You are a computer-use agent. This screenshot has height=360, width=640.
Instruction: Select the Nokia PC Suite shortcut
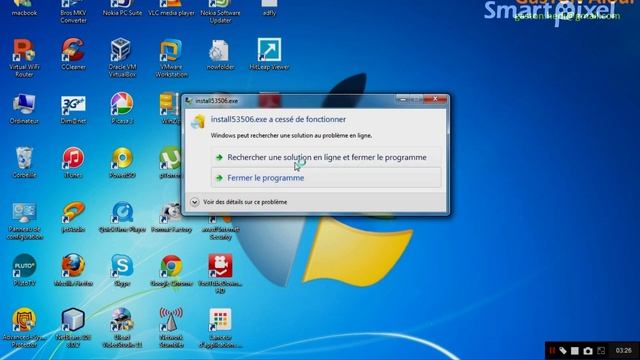click(x=122, y=8)
